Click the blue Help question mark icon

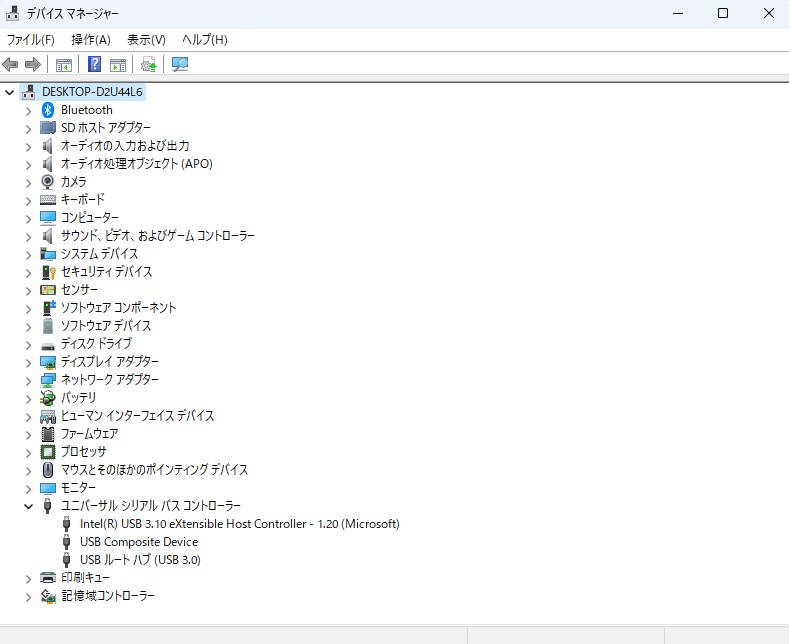[94, 64]
